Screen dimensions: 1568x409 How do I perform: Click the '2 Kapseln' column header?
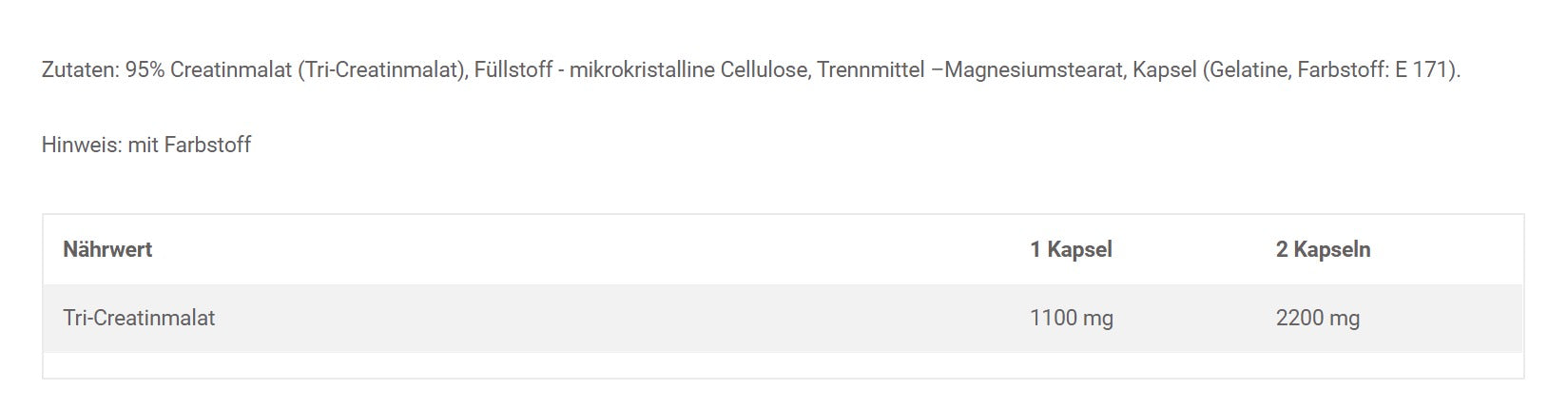[x=1323, y=250]
